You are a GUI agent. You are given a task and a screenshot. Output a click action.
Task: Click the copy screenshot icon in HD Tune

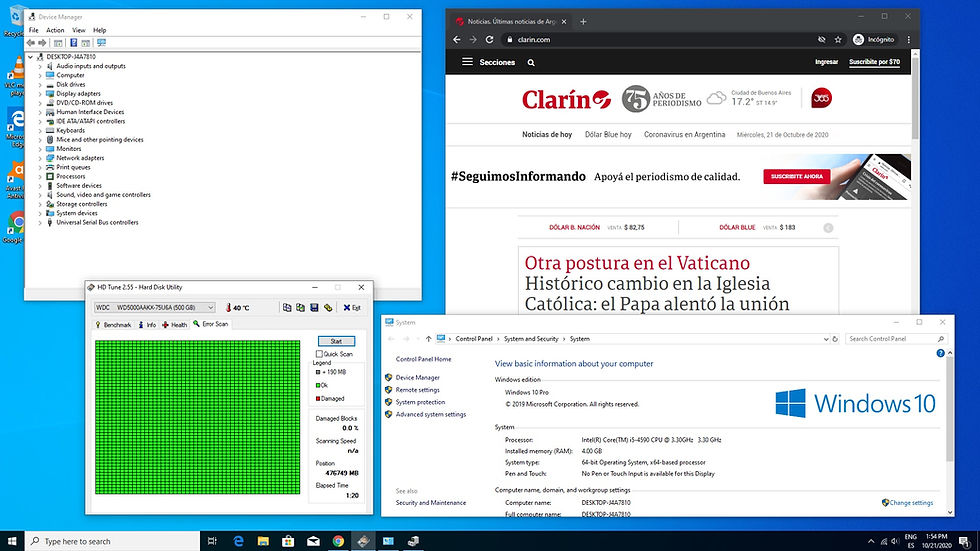301,307
